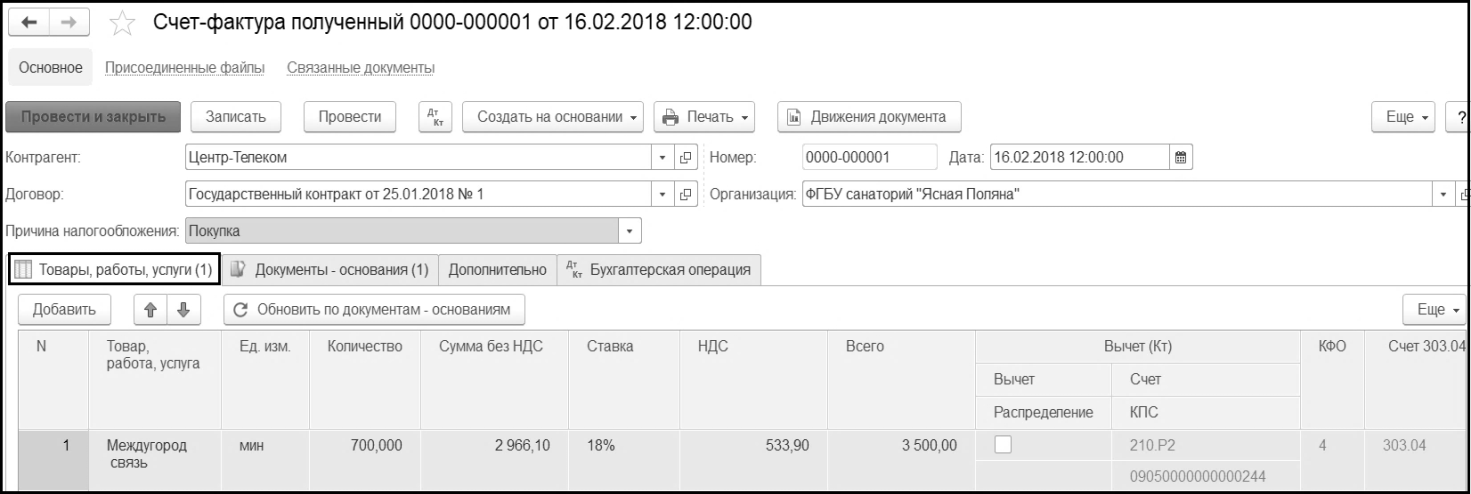This screenshot has width=1471, height=494.
Task: Open the Присоединенные файлы link
Action: pos(190,68)
